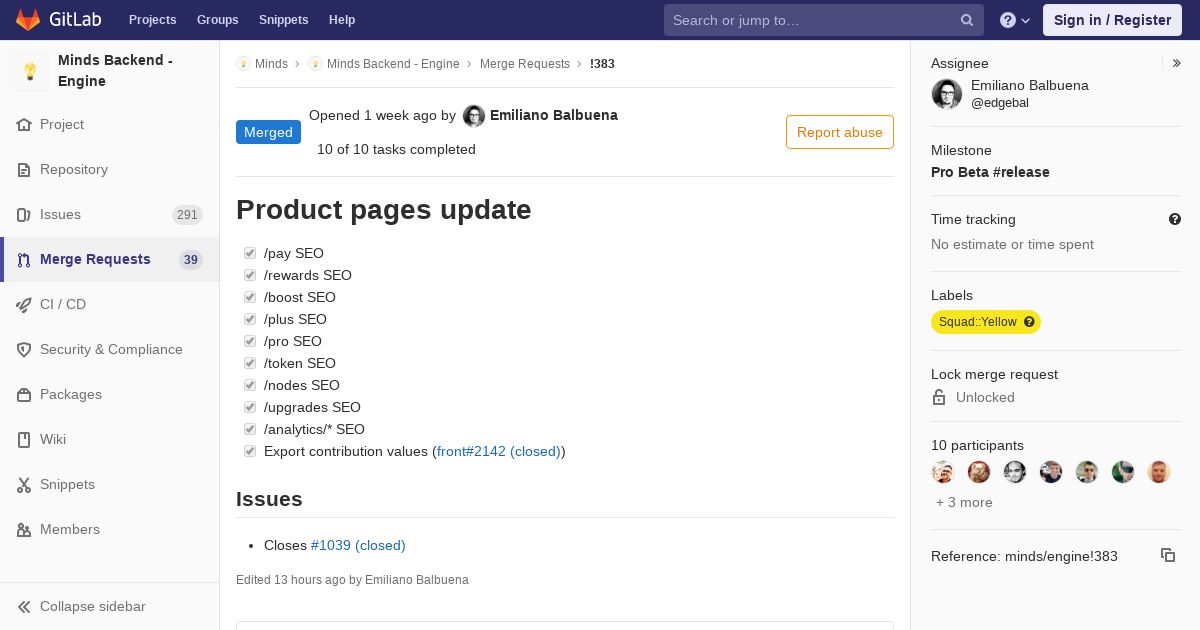Click the Collapse sidebar text

tap(93, 607)
